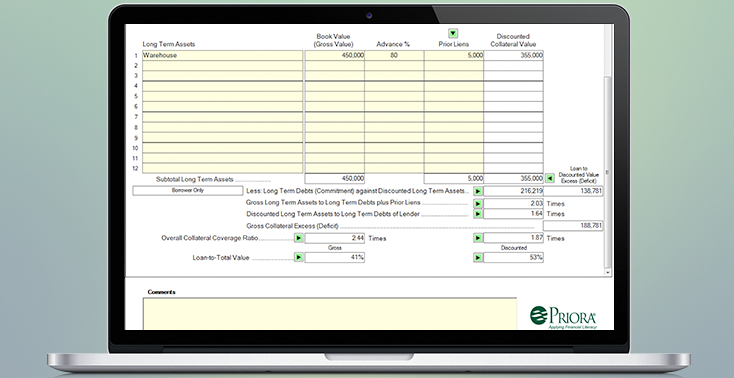Click the Long Term Assets column header
The height and width of the screenshot is (378, 734).
169,44
